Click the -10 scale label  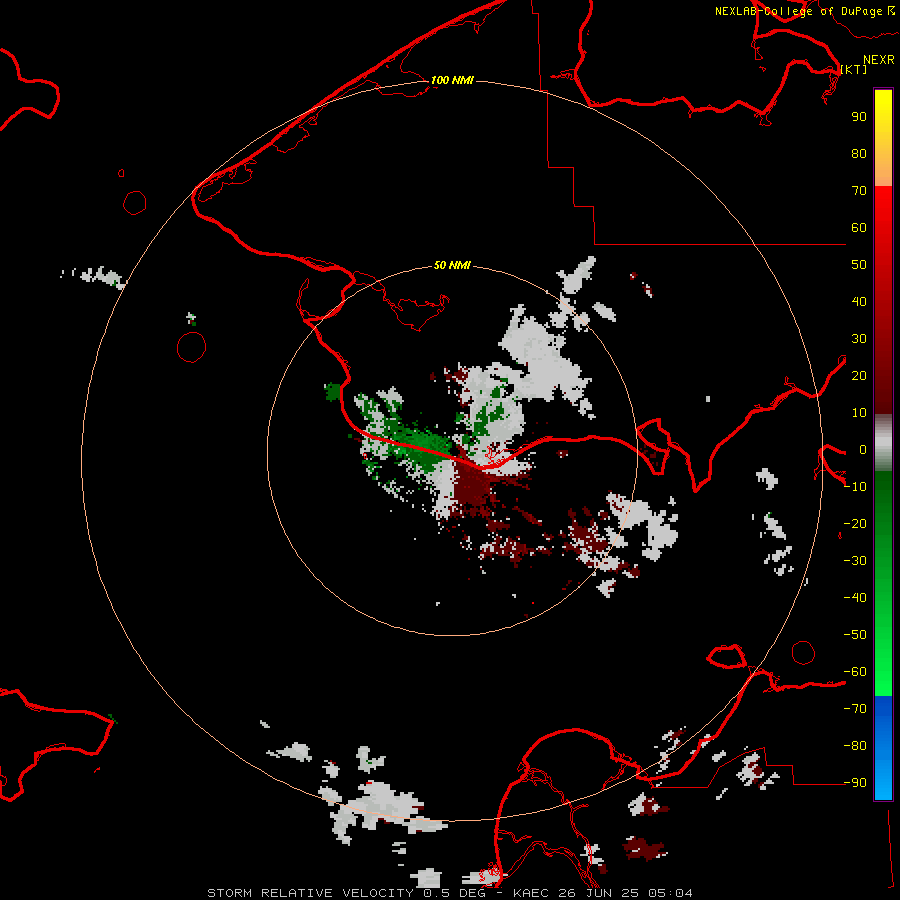pyautogui.click(x=855, y=487)
